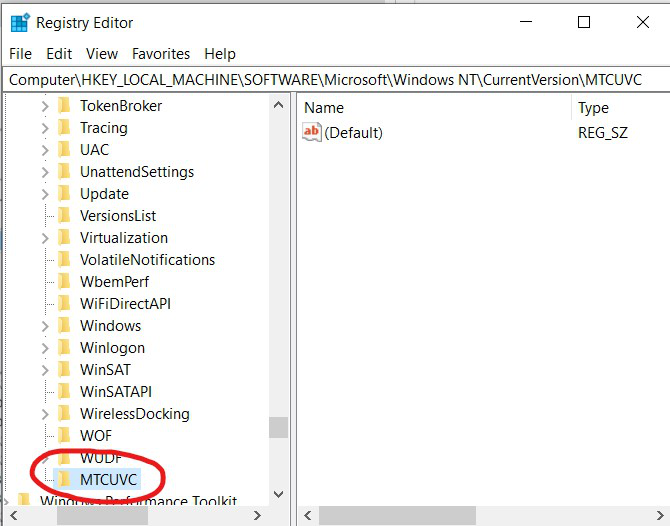Image resolution: width=670 pixels, height=526 pixels.
Task: Select the WOF key label
Action: [96, 435]
